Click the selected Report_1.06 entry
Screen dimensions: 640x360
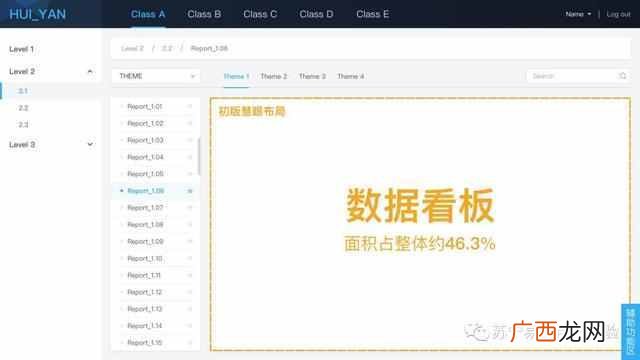146,191
